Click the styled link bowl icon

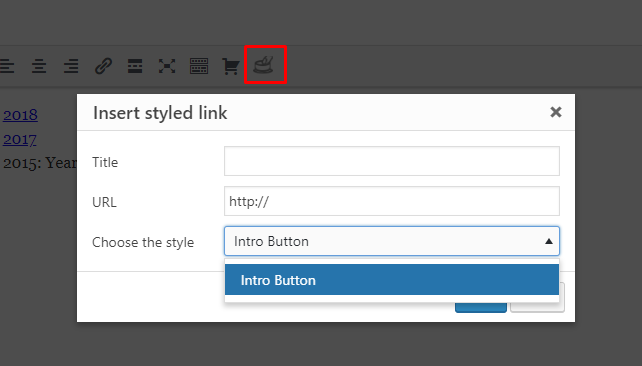click(264, 65)
